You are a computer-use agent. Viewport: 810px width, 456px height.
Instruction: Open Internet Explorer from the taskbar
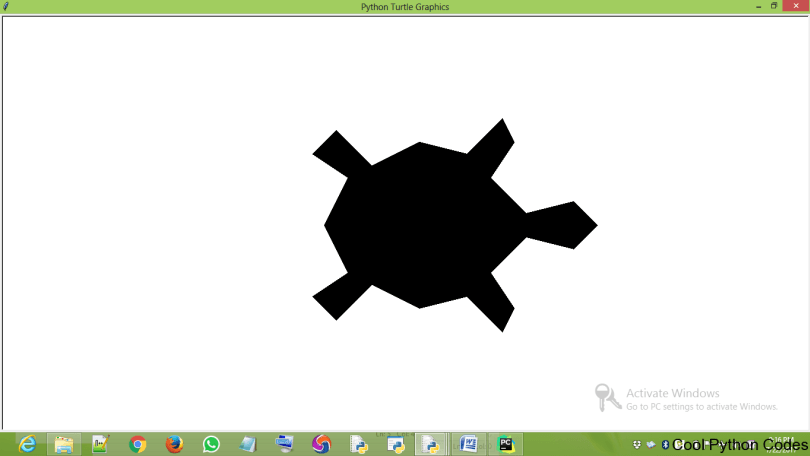pos(27,444)
